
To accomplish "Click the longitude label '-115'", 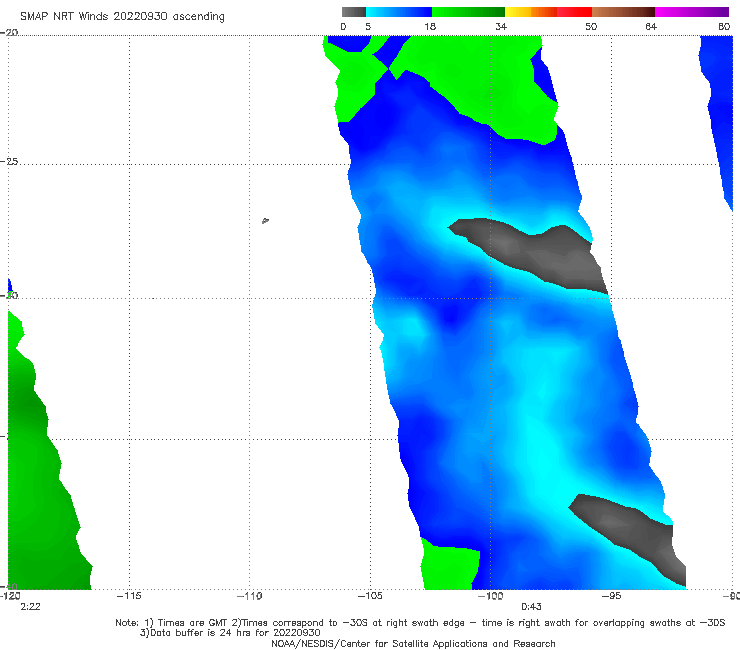I will coord(129,596).
